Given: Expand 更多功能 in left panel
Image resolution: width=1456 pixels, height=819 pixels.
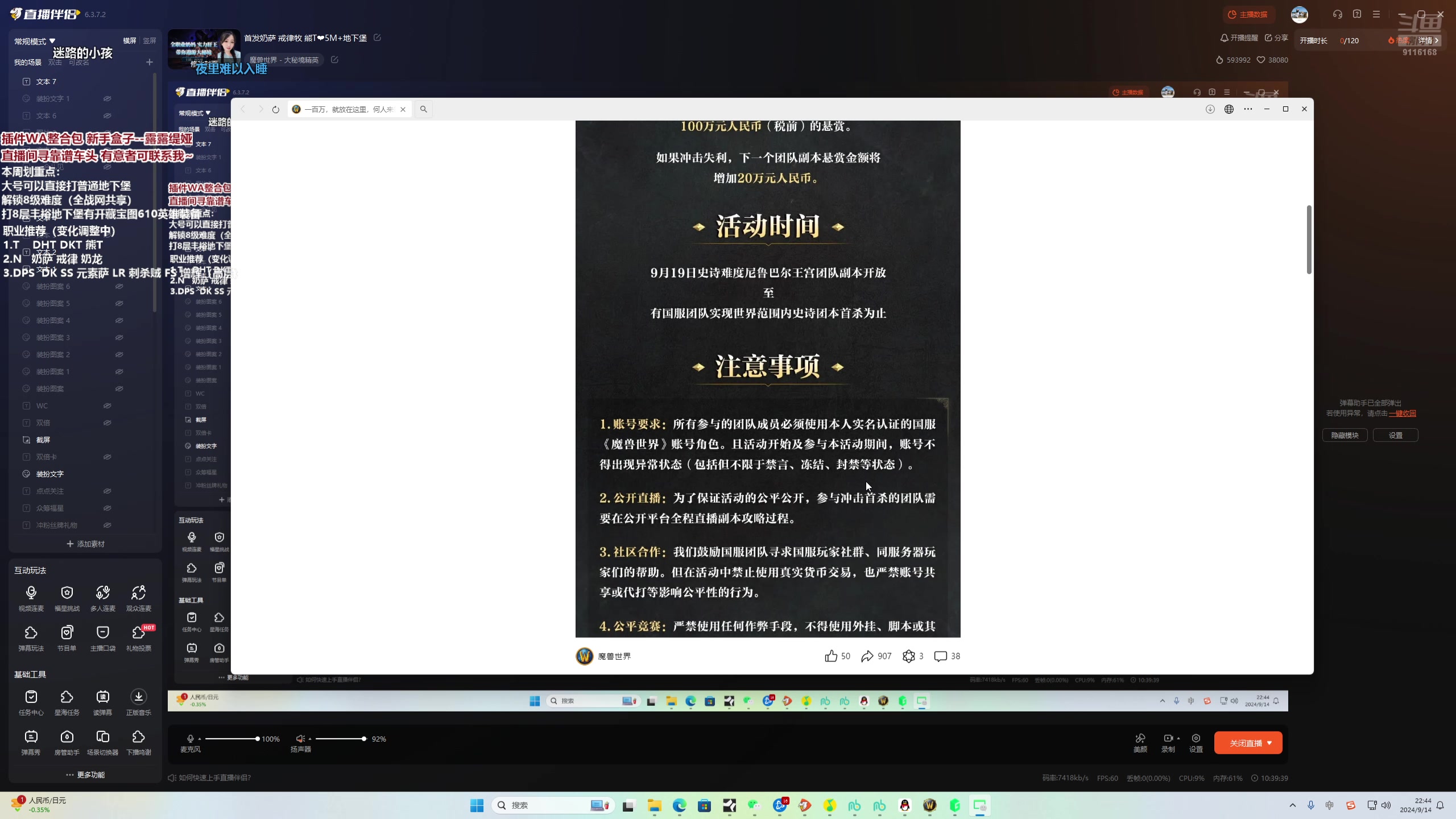Looking at the screenshot, I should [85, 775].
